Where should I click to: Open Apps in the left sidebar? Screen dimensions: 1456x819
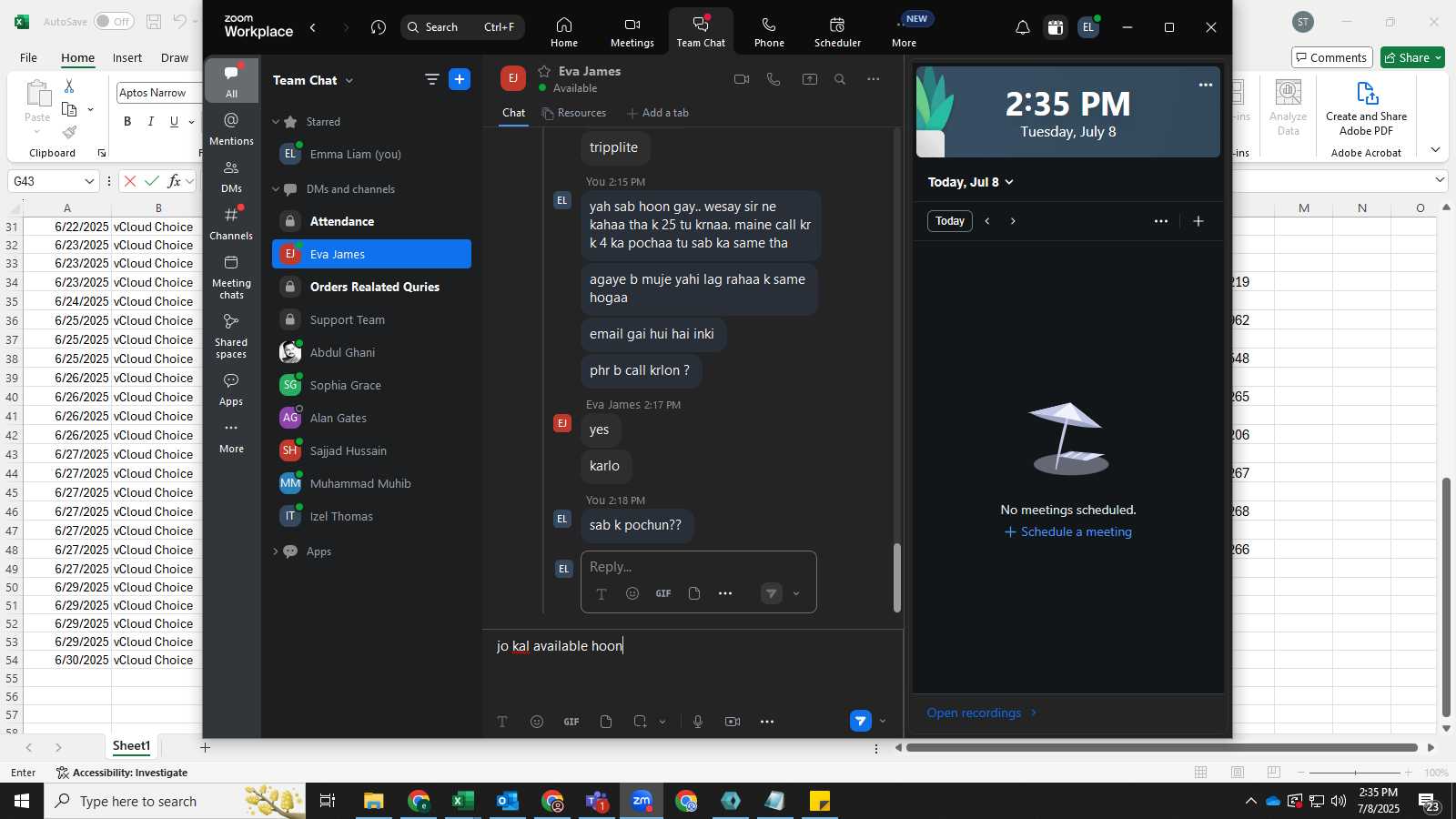tap(231, 389)
